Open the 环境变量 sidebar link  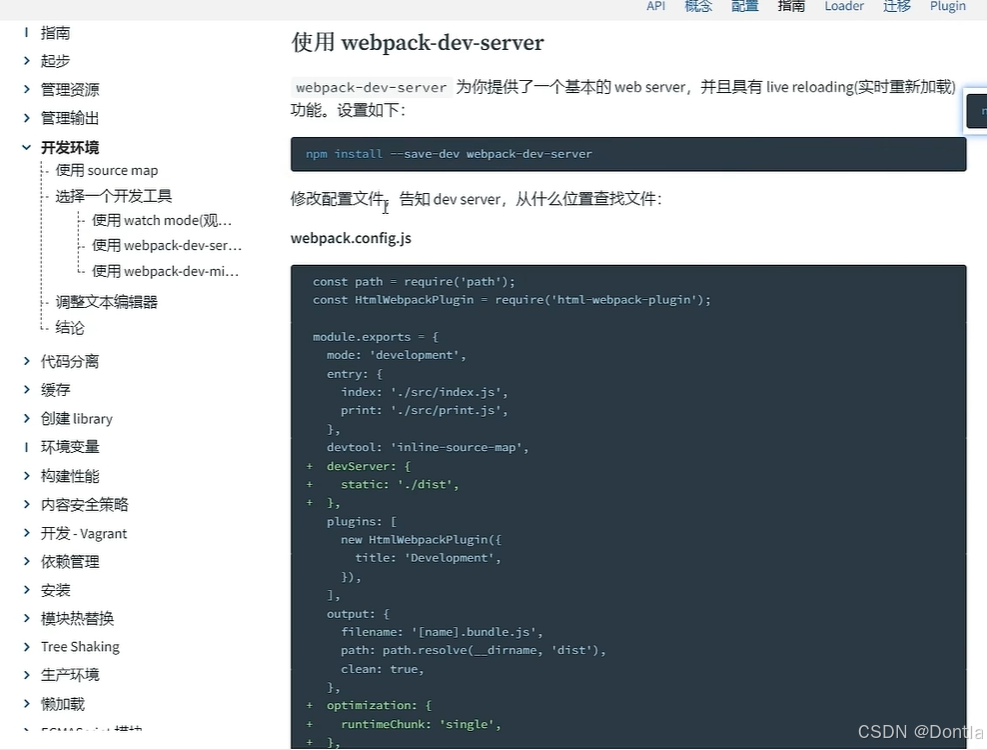pyautogui.click(x=70, y=447)
